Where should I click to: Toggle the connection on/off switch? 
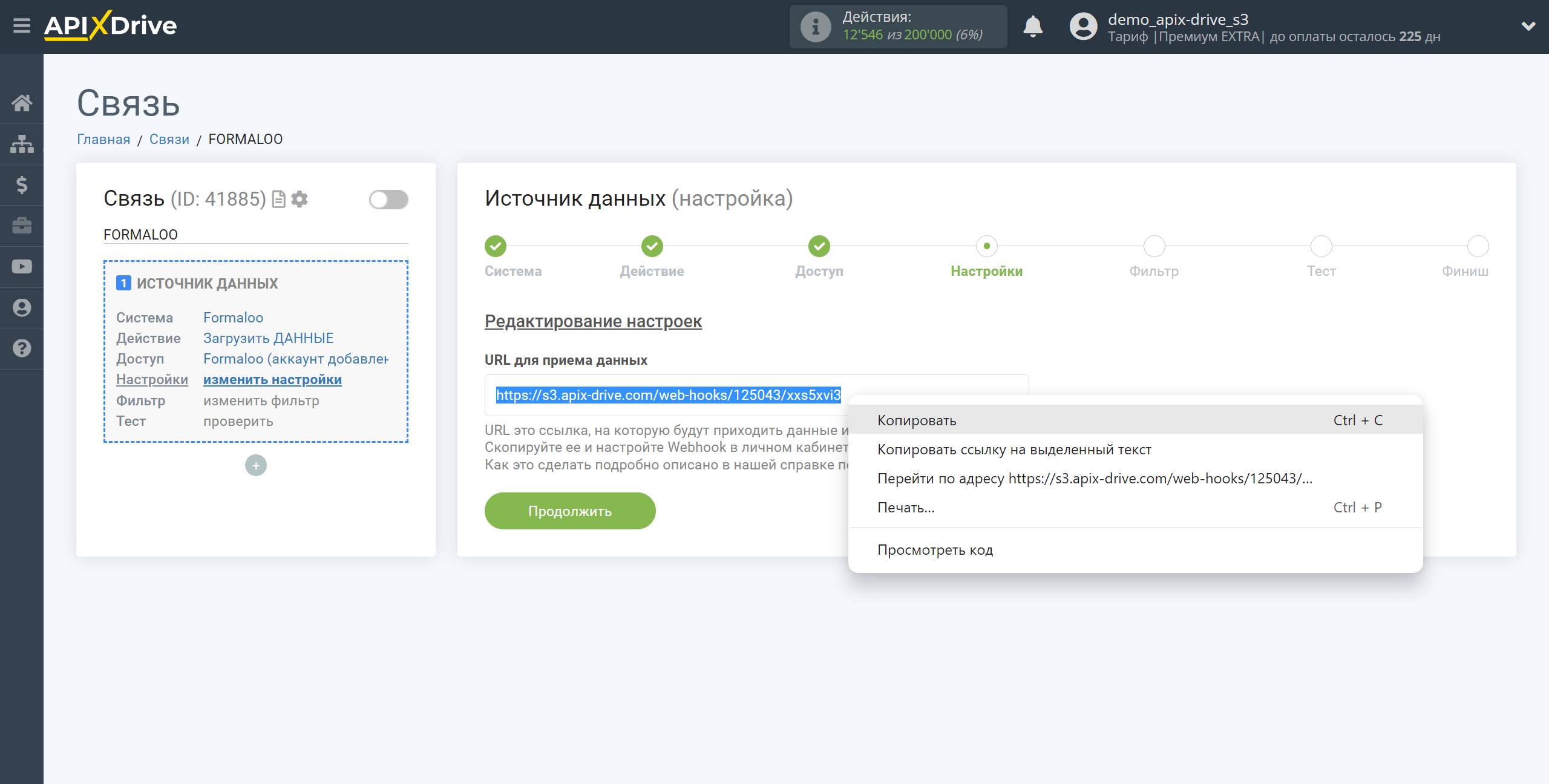[388, 200]
